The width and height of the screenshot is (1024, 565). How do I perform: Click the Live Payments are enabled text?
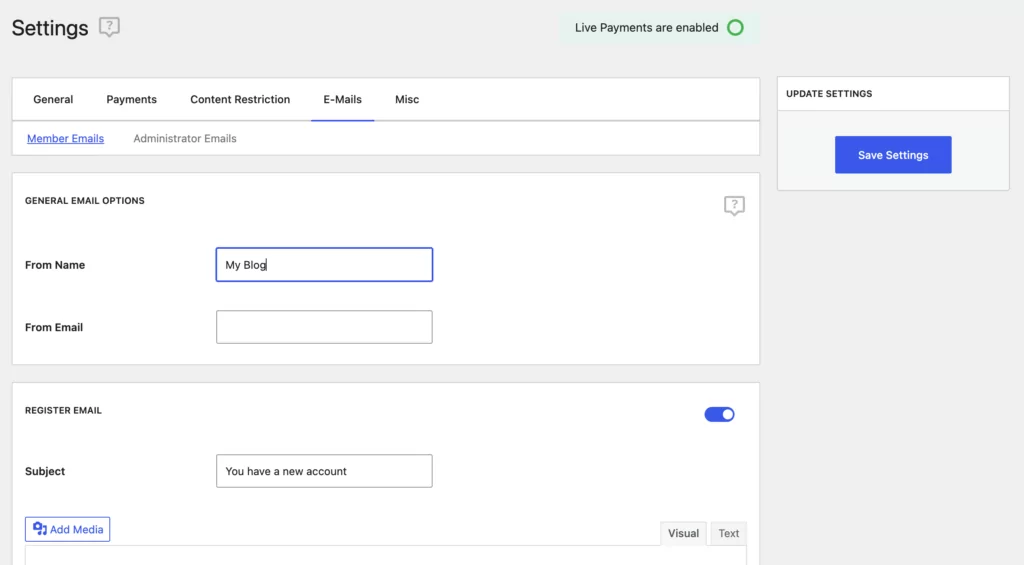point(647,27)
